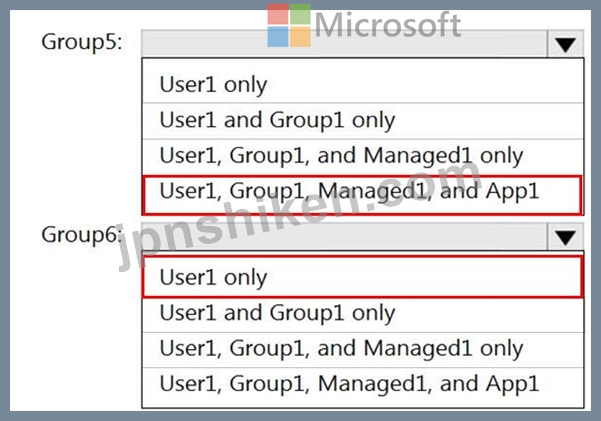The image size is (601, 421).
Task: Pick "User1, Group1, and Managed1 only" in Group6
Action: 341,348
